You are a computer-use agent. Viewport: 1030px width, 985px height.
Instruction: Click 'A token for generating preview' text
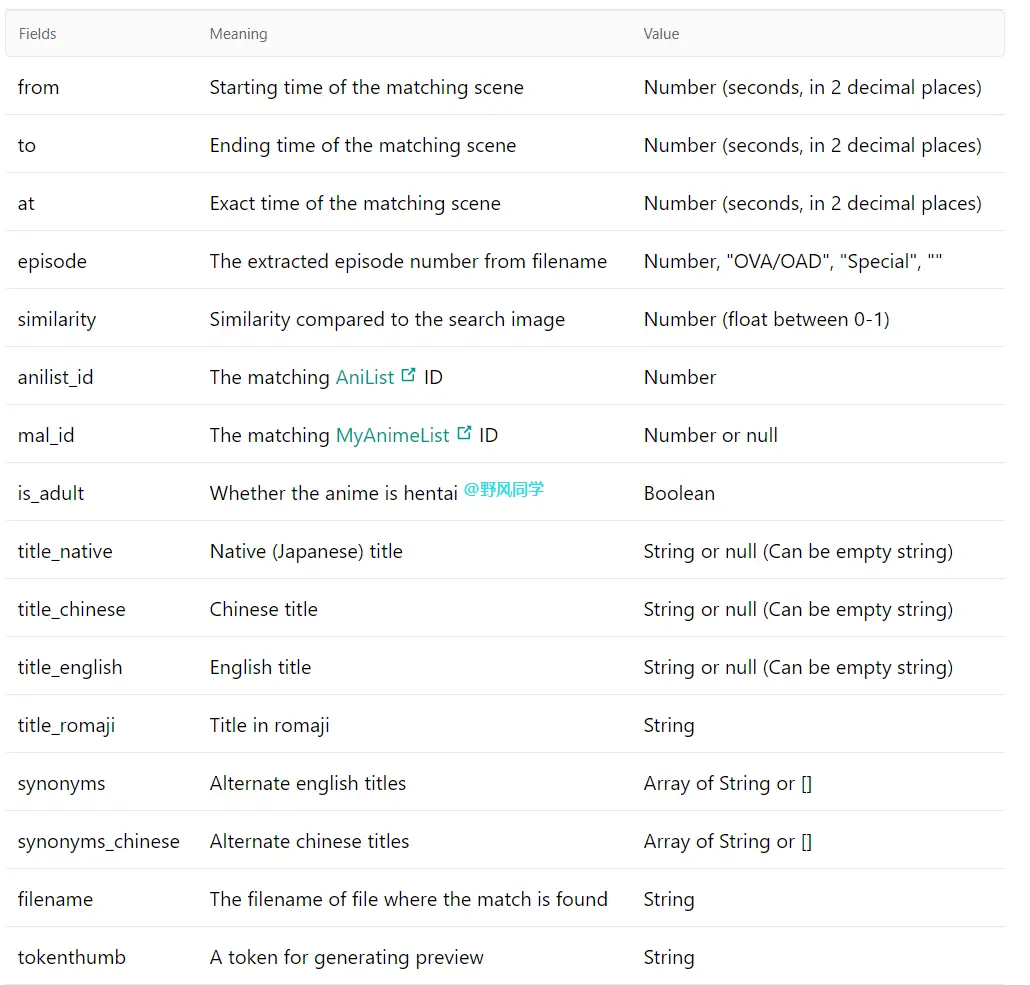coord(346,957)
